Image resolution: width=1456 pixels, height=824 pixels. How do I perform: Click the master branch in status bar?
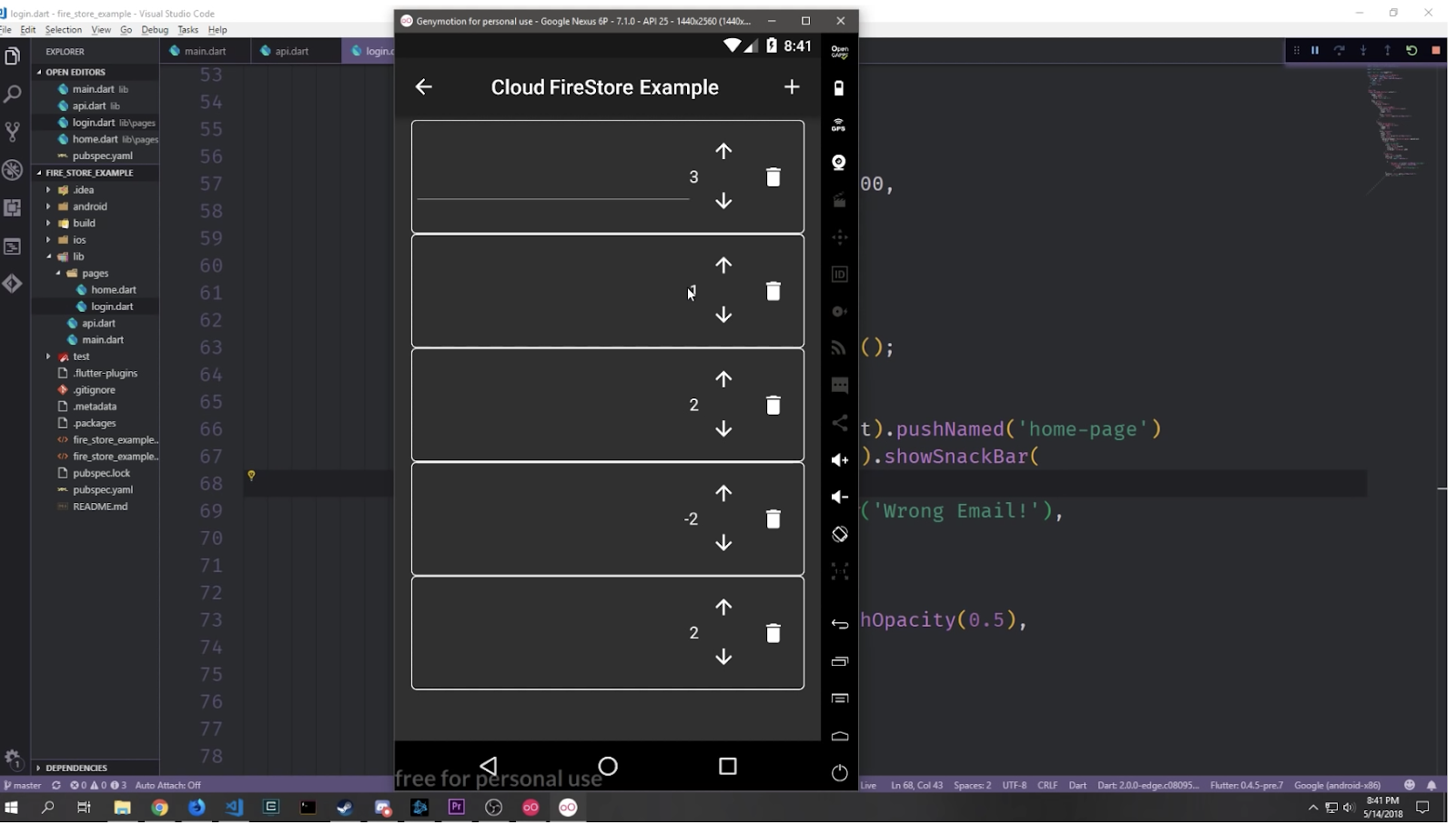(x=23, y=785)
